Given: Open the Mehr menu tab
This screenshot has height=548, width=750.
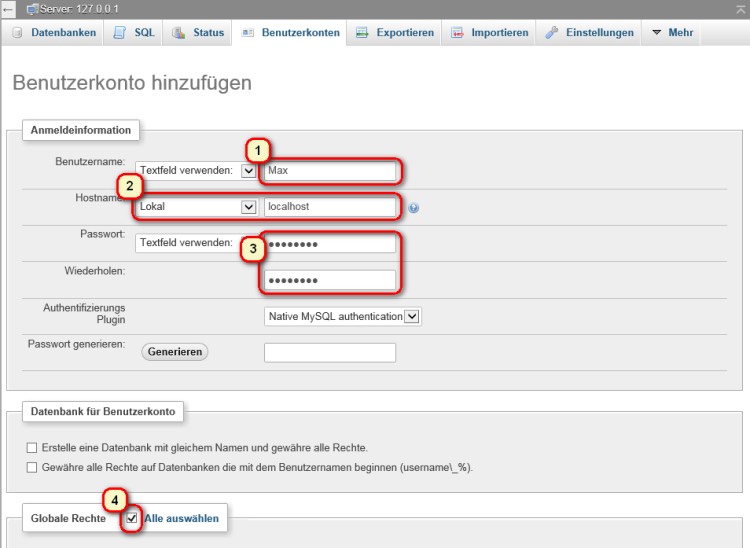Looking at the screenshot, I should click(x=672, y=33).
